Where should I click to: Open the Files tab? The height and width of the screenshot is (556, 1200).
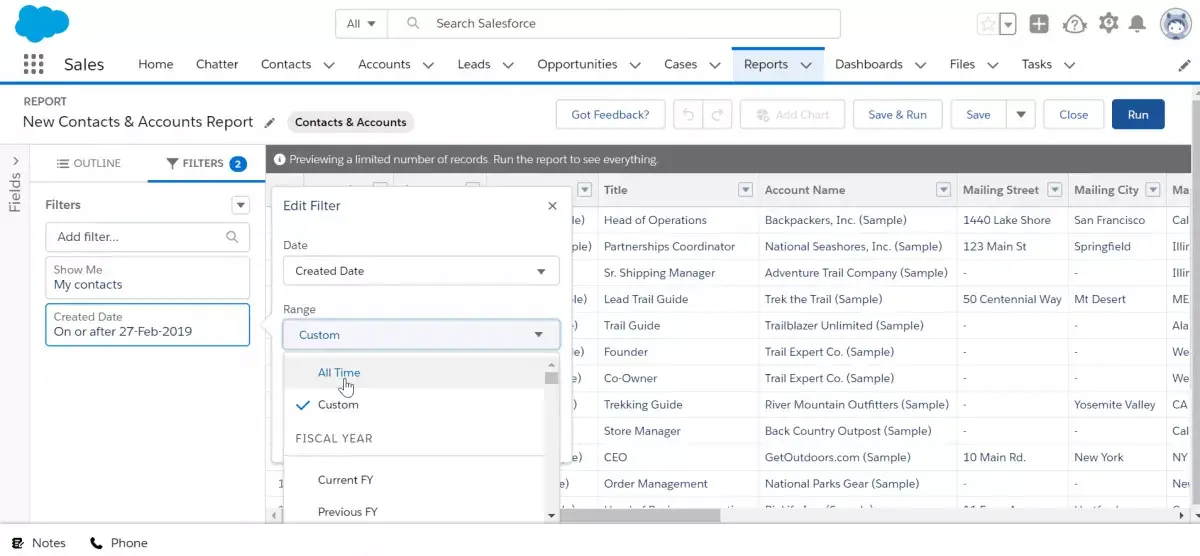click(x=962, y=64)
